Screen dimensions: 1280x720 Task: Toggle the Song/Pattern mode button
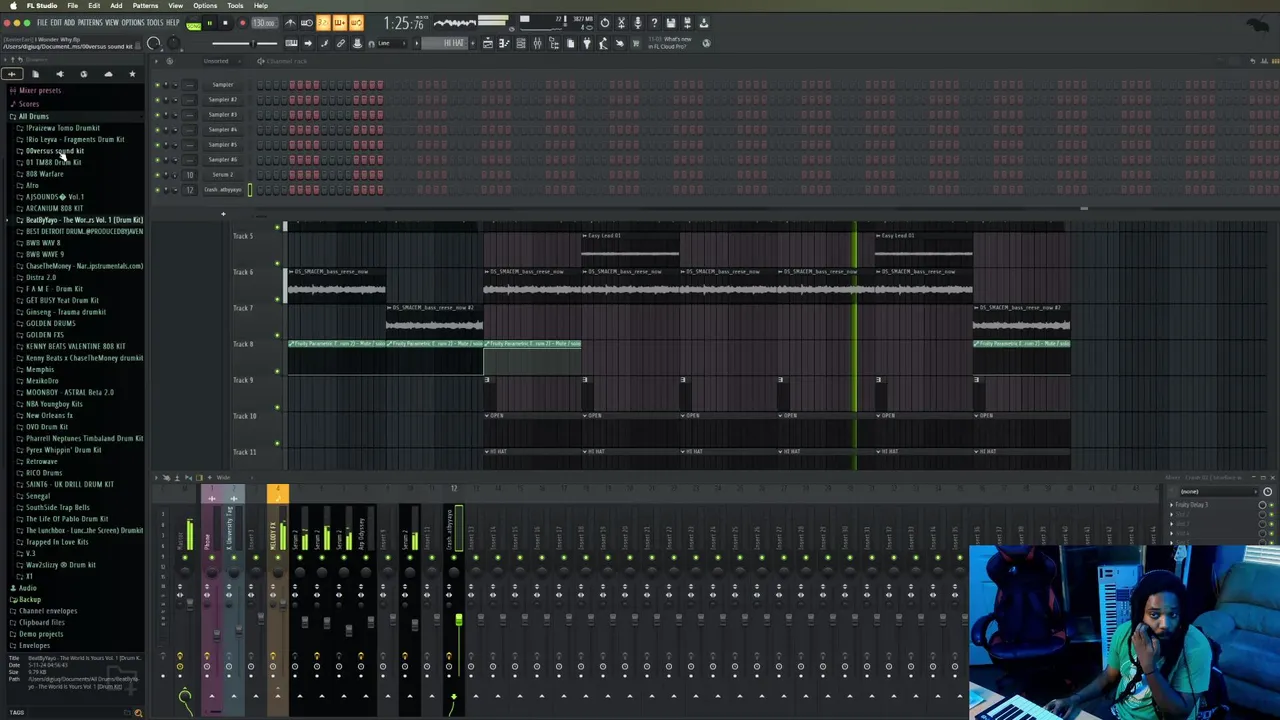pyautogui.click(x=193, y=25)
